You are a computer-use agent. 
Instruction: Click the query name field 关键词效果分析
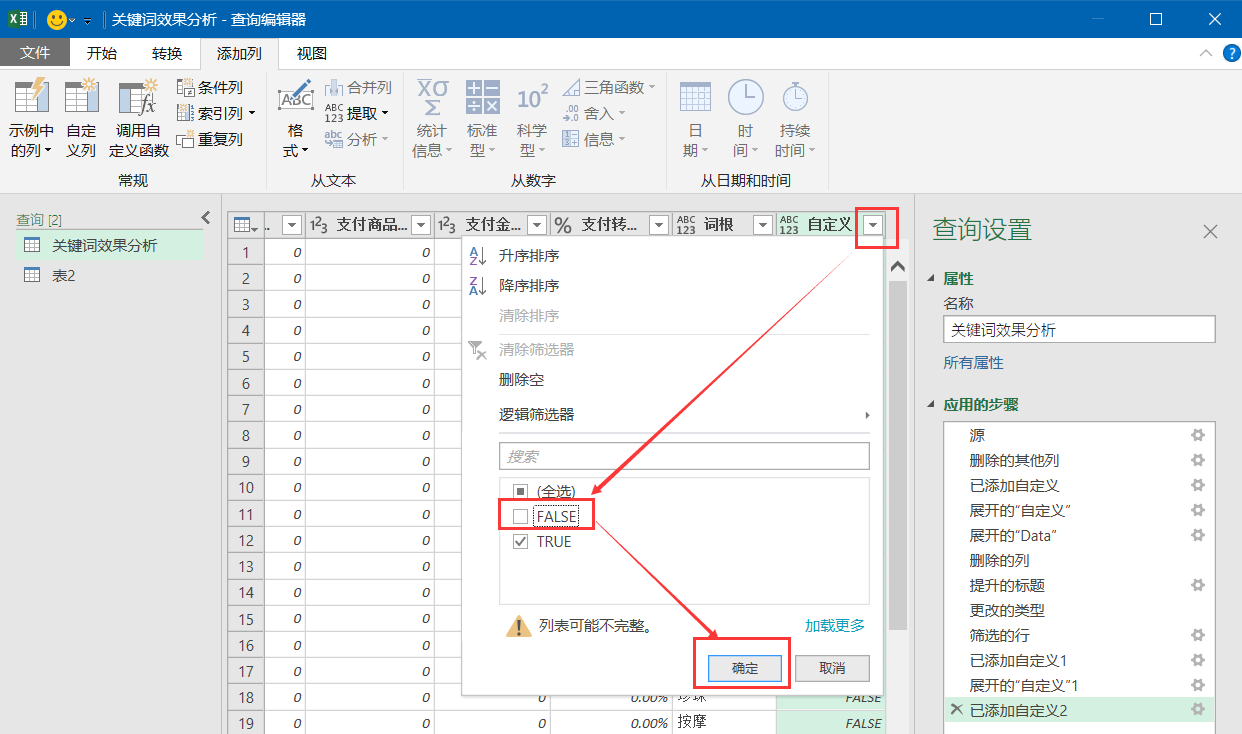click(1079, 330)
